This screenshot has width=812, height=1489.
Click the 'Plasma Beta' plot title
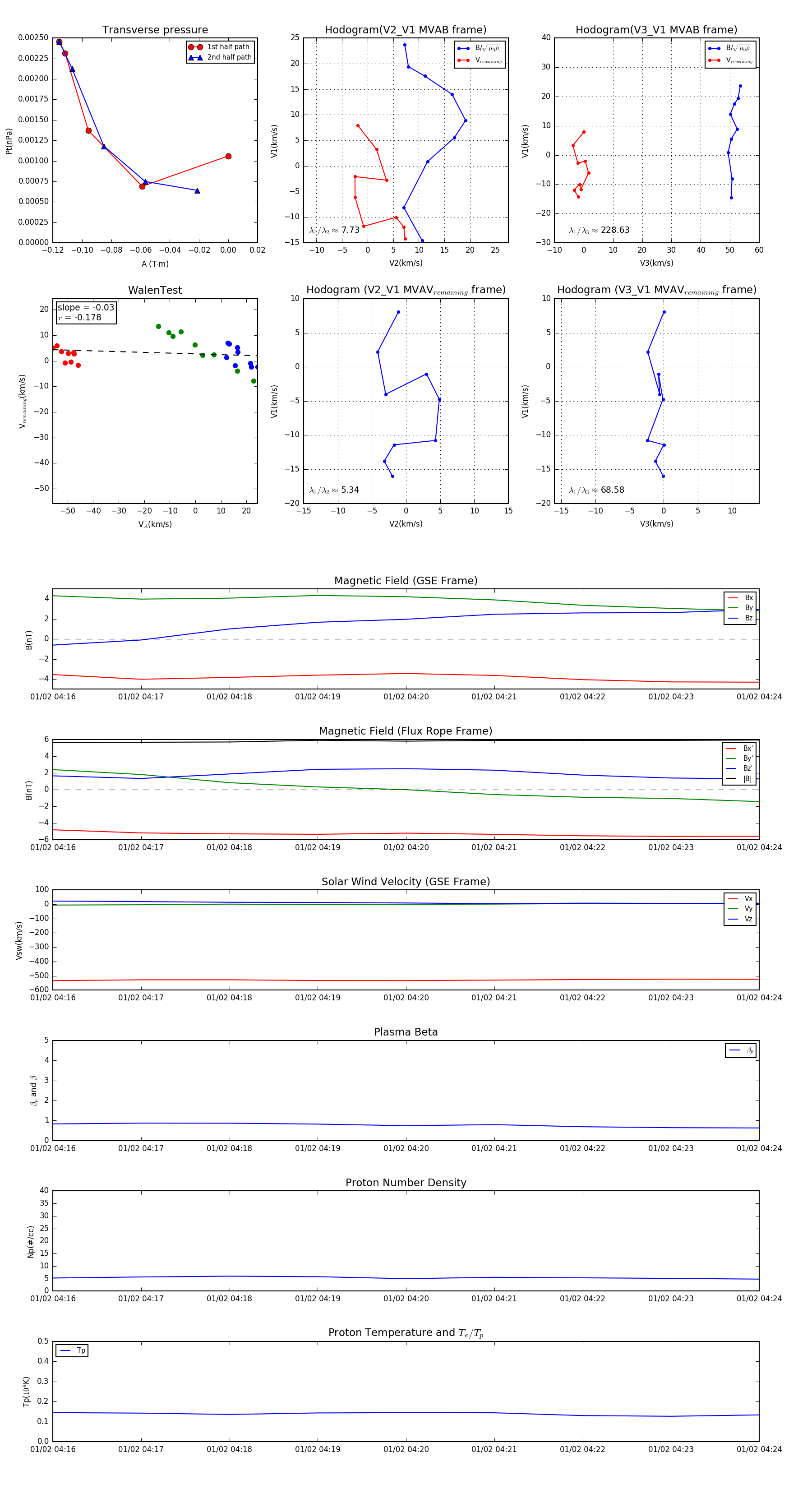click(406, 1032)
